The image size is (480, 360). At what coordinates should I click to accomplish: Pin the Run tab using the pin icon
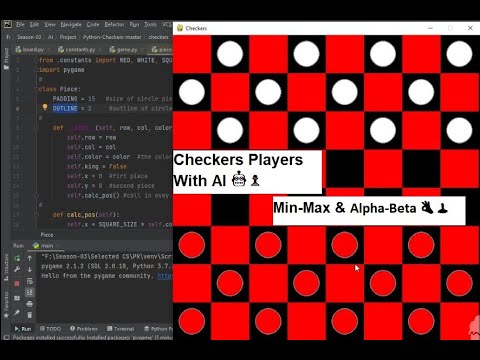pos(17,313)
